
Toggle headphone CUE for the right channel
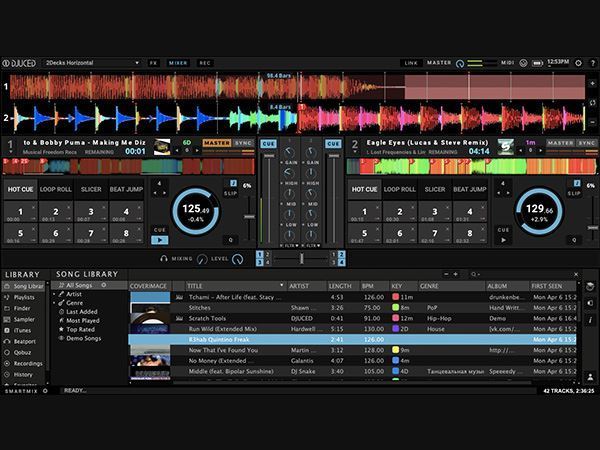(x=333, y=144)
